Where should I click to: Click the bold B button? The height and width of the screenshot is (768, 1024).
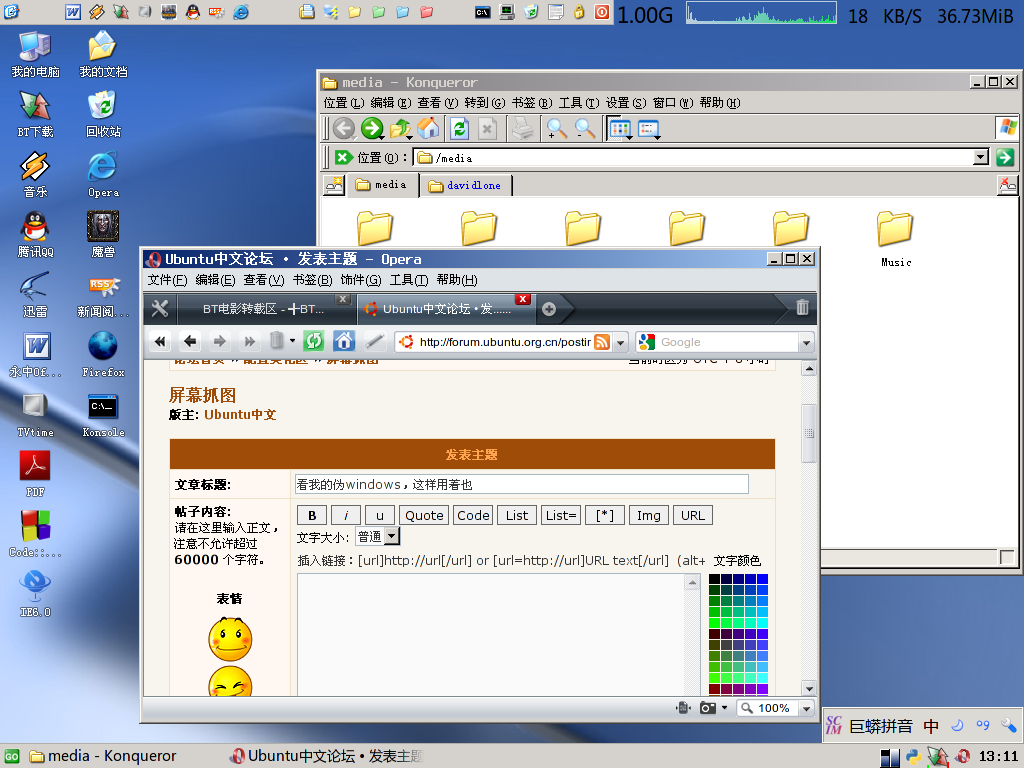coord(312,515)
